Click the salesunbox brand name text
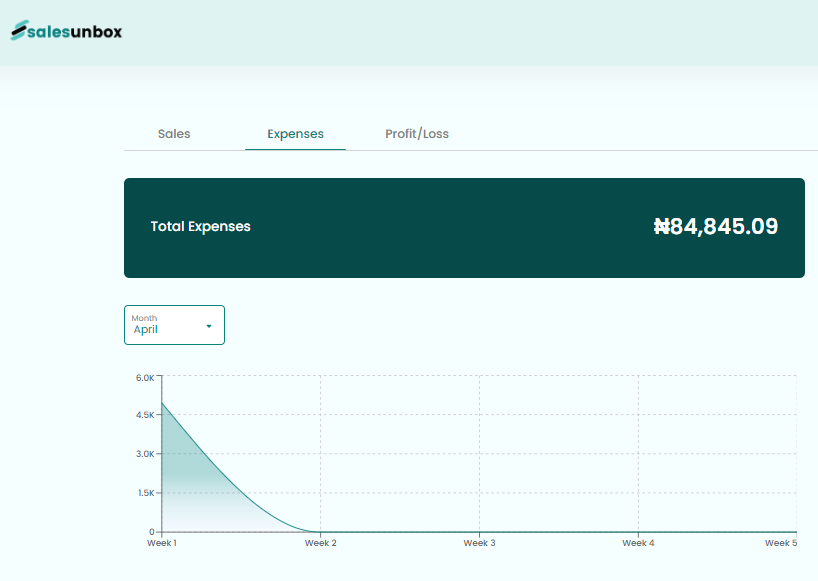The image size is (818, 581). pyautogui.click(x=76, y=32)
